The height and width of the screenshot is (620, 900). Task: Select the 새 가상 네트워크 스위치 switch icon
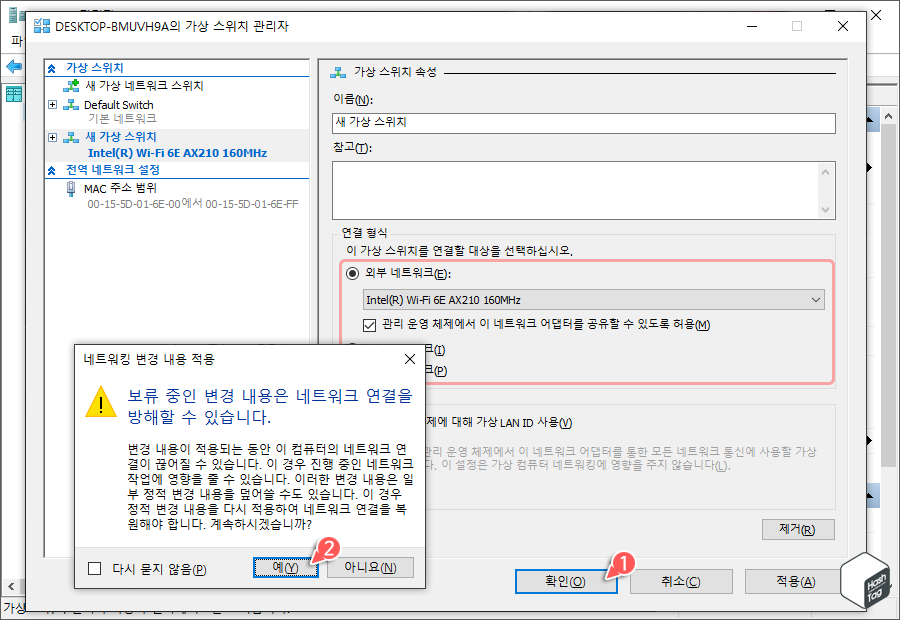(71, 87)
